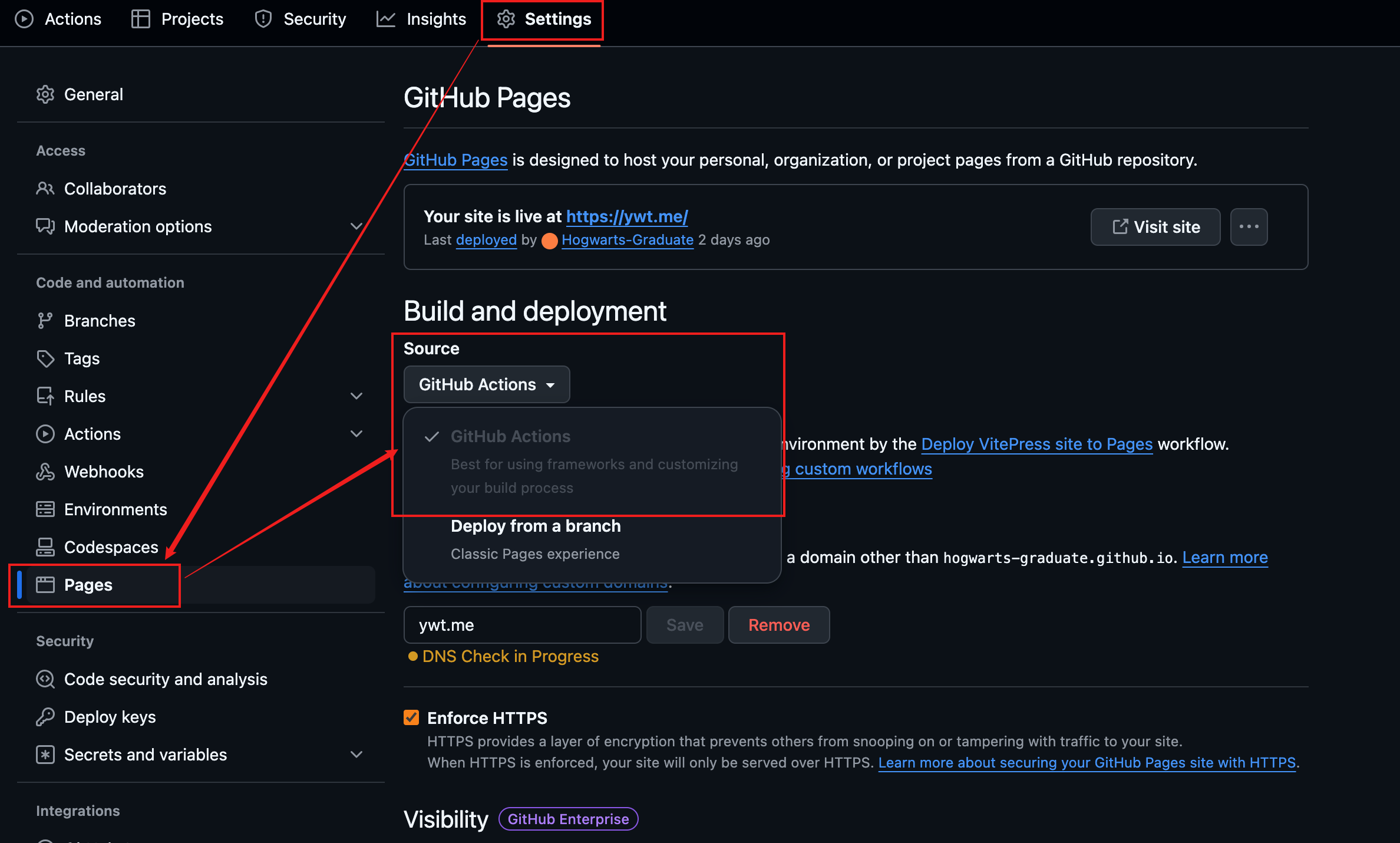The height and width of the screenshot is (843, 1400).
Task: Click the Visit site button
Action: (x=1155, y=227)
